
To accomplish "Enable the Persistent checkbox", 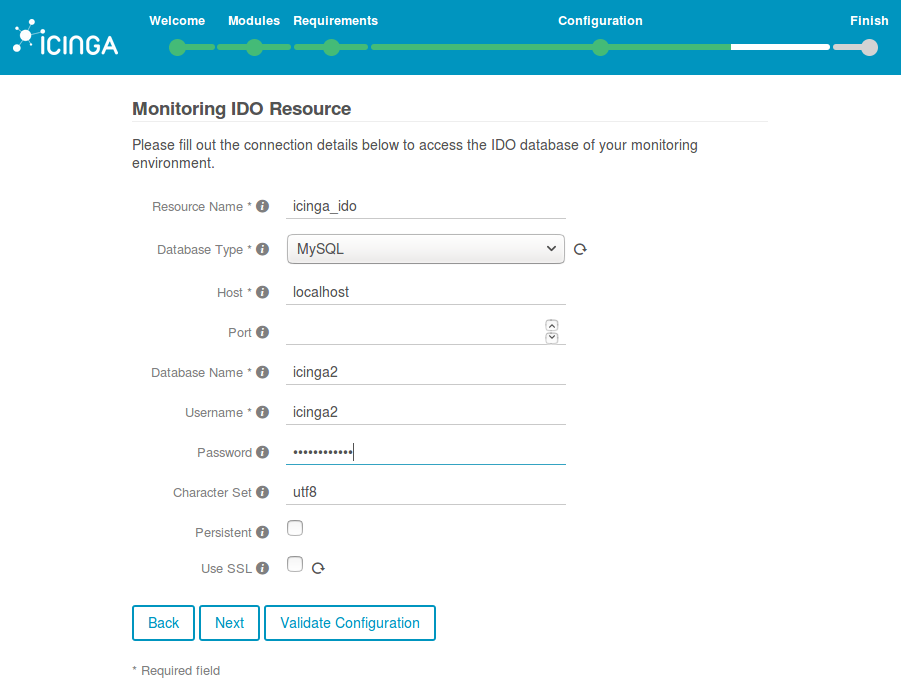I will (x=295, y=528).
